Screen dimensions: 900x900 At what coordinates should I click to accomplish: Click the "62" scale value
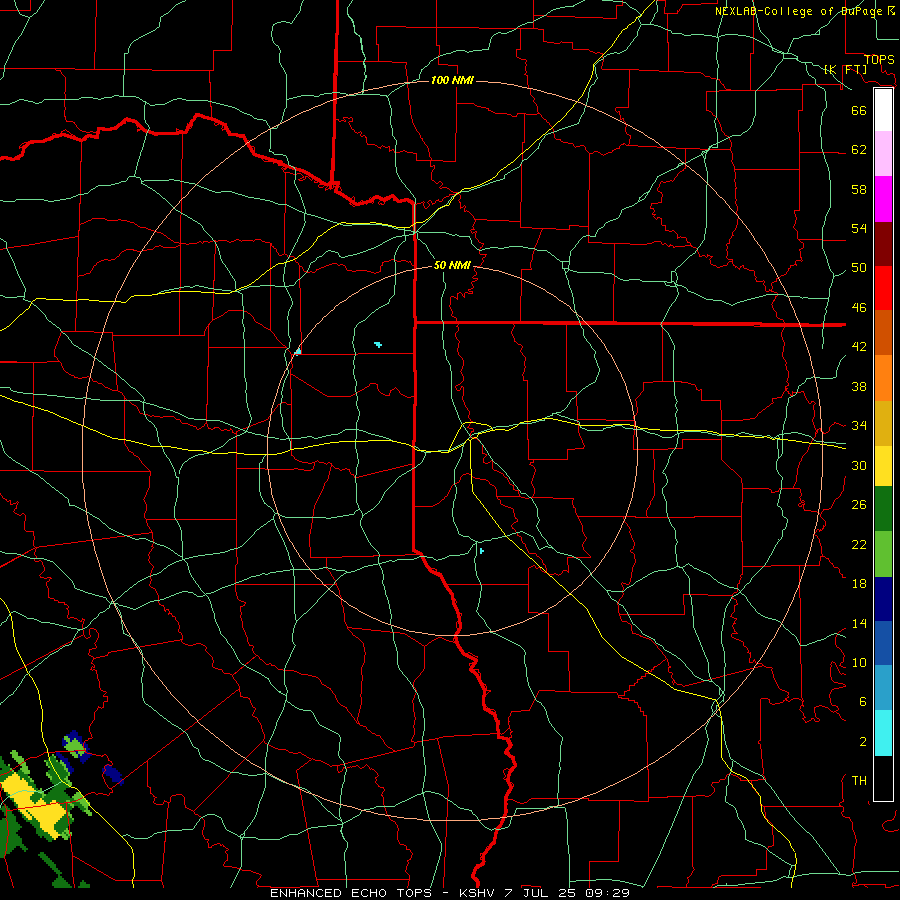[x=859, y=150]
